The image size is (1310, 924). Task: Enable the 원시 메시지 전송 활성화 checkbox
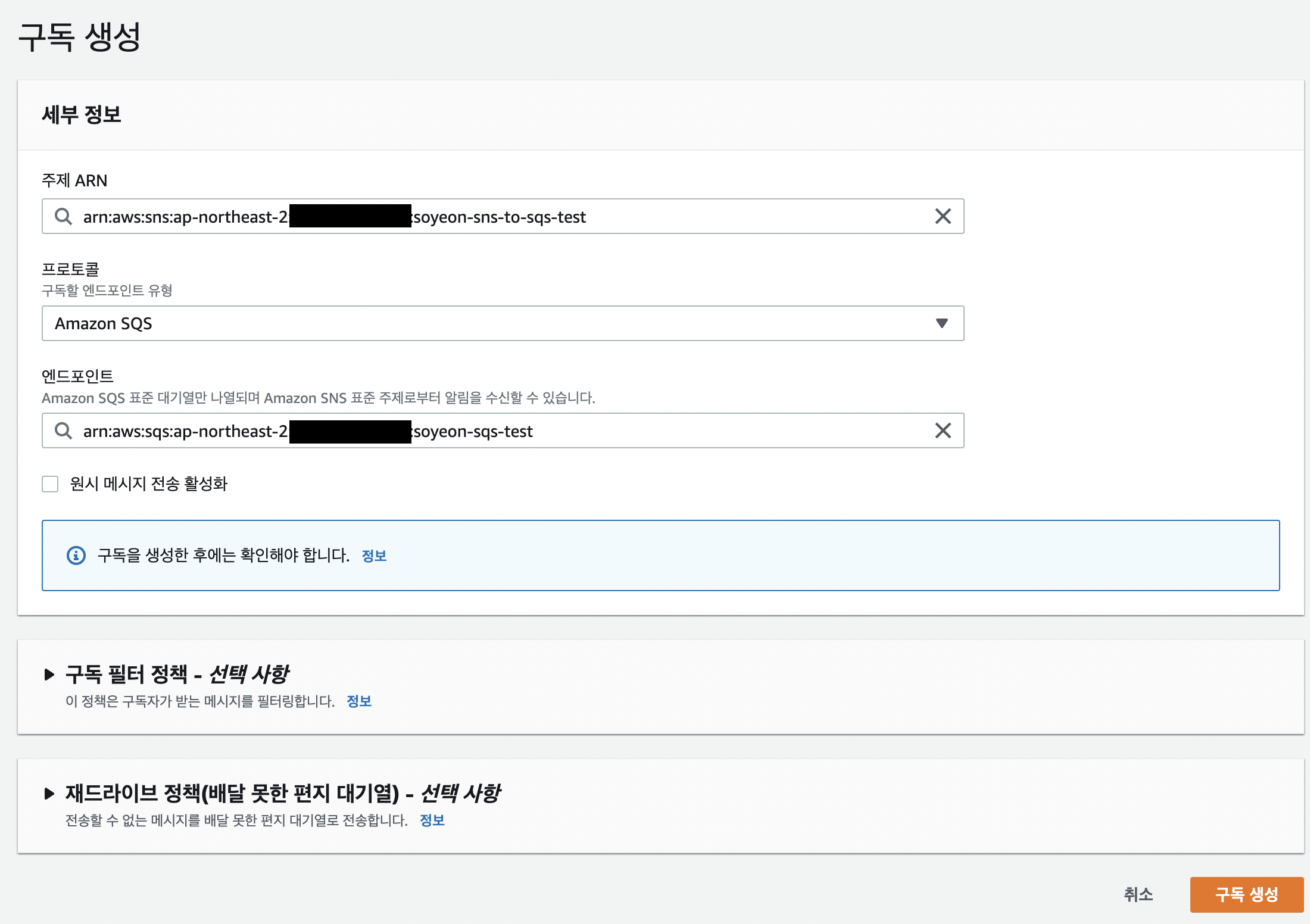(x=50, y=484)
